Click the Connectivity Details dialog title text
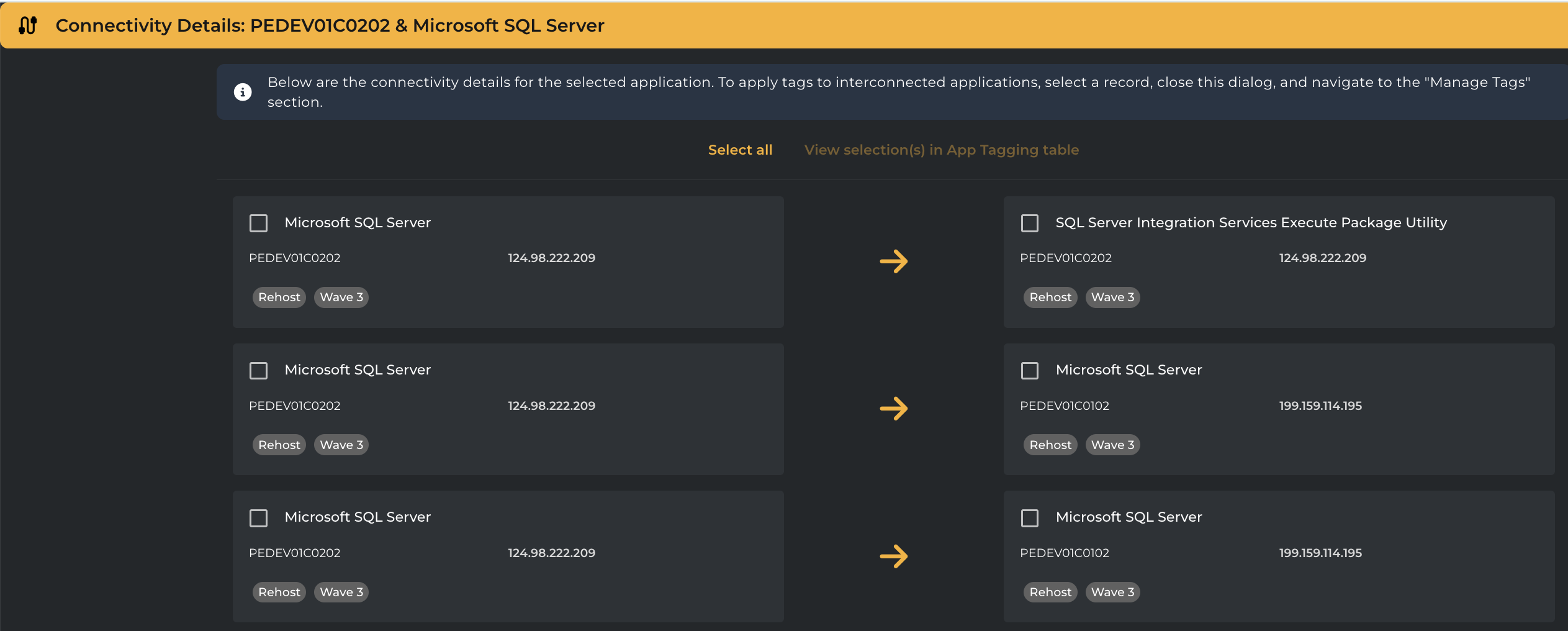 (x=330, y=25)
